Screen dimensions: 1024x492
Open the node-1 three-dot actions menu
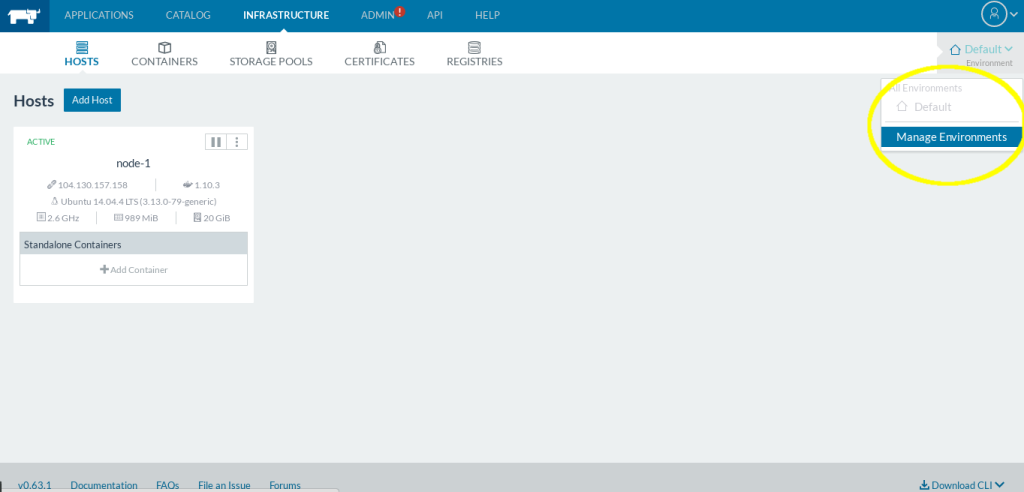tap(237, 142)
